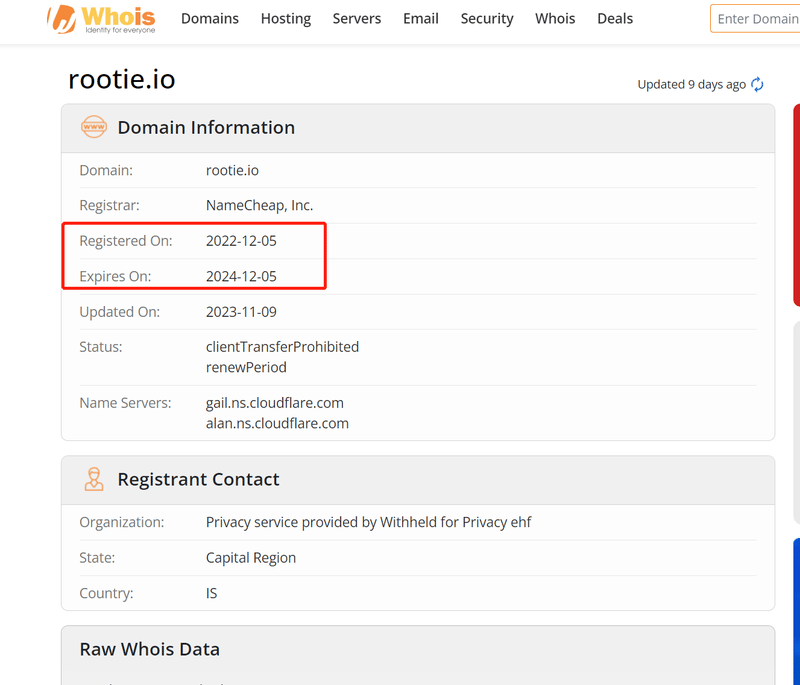Click the person icon beside Registrant Contact

(x=94, y=479)
